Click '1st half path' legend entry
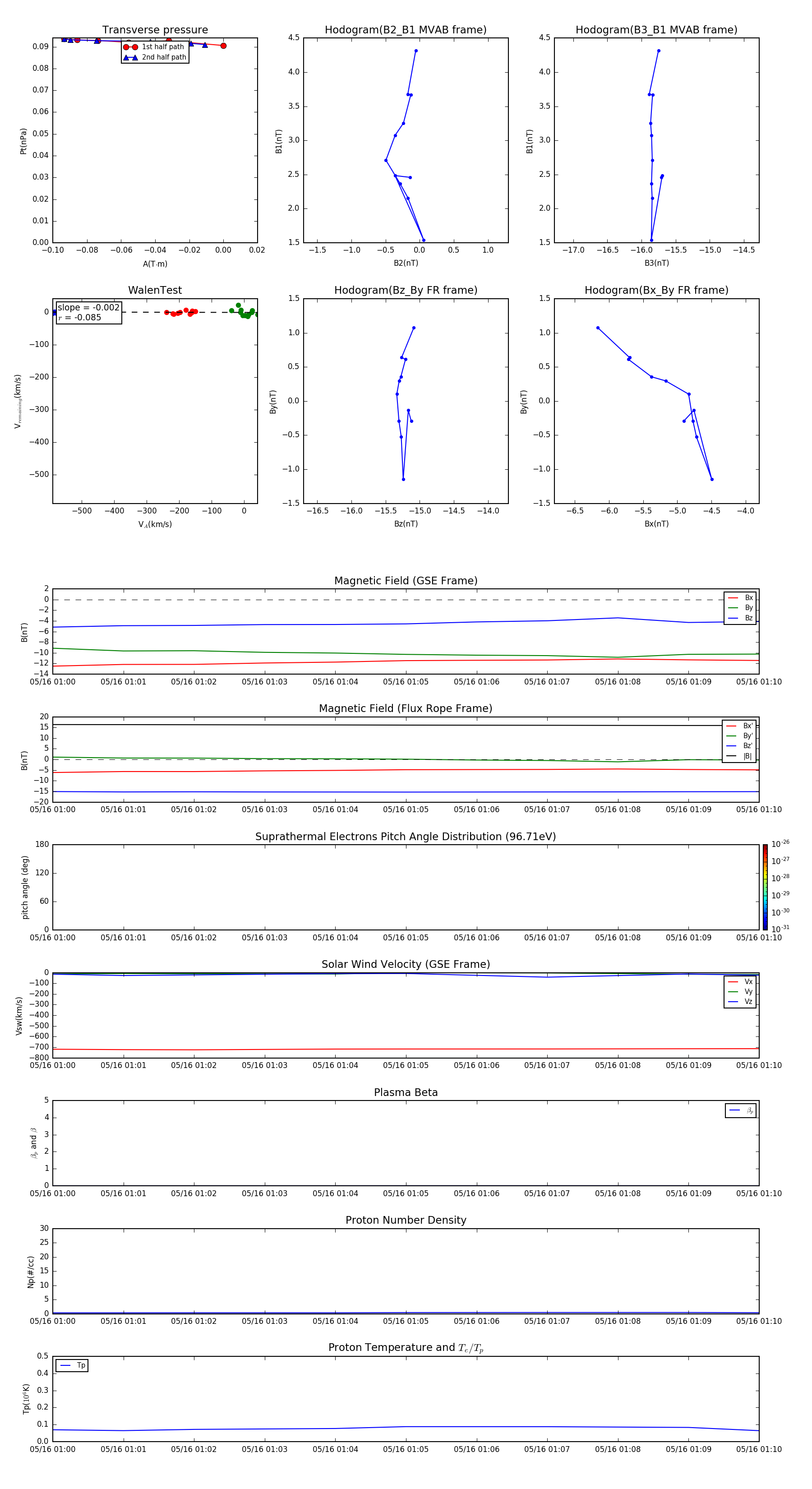The height and width of the screenshot is (1489, 812). click(154, 47)
